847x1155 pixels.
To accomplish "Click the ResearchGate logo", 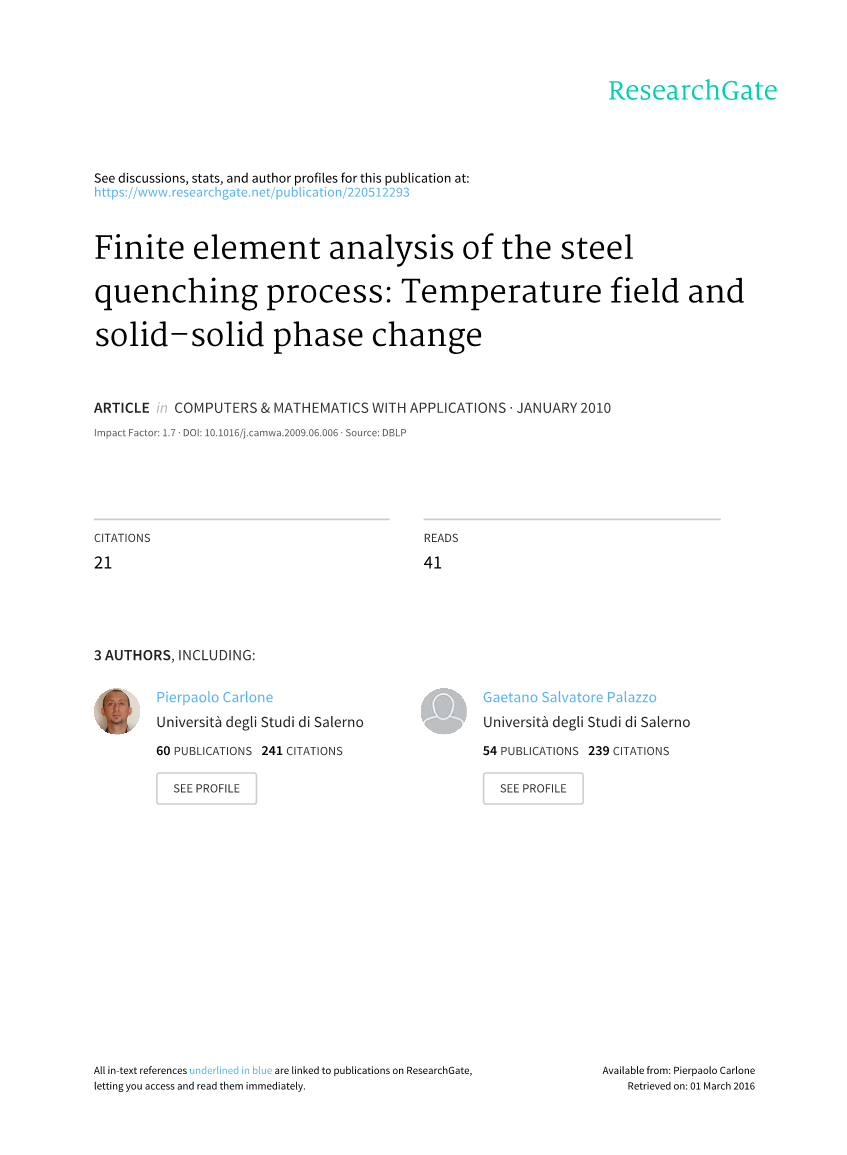I will click(x=692, y=91).
